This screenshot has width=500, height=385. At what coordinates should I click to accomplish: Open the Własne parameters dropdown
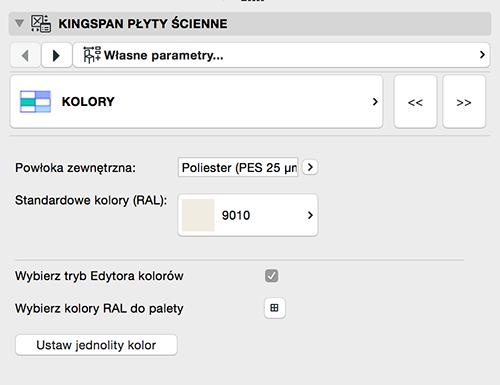coord(281,55)
